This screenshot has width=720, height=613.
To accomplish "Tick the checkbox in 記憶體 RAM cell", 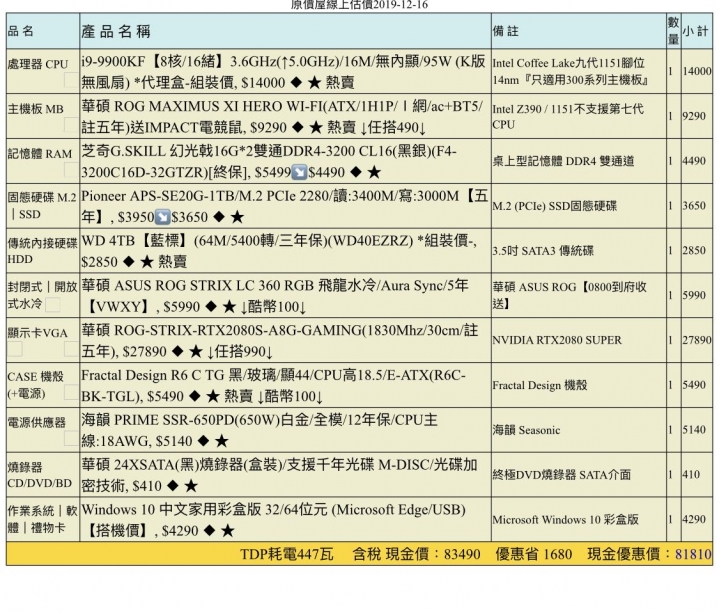I will tap(71, 169).
